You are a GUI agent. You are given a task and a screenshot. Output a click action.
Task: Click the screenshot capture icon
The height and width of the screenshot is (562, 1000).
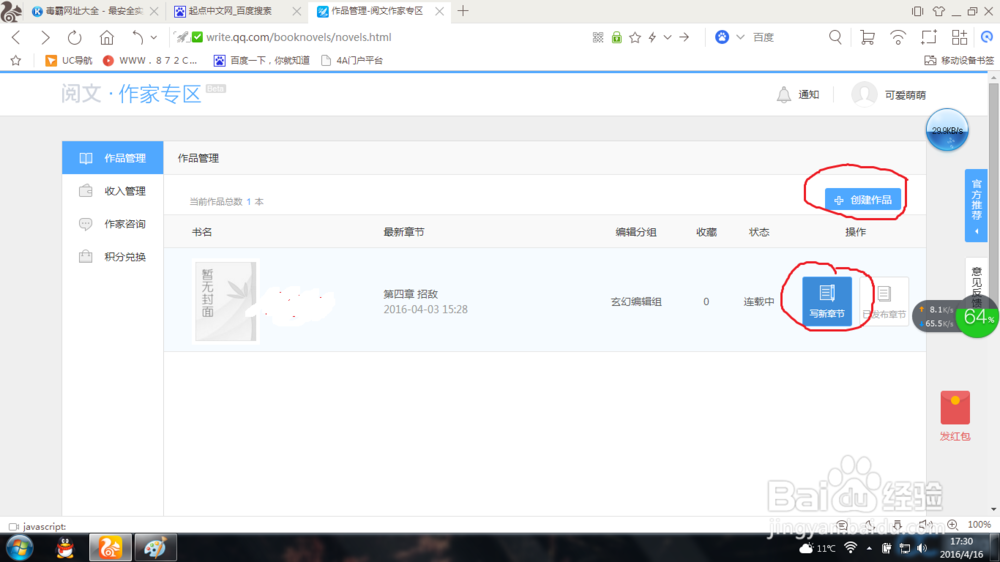pos(929,37)
